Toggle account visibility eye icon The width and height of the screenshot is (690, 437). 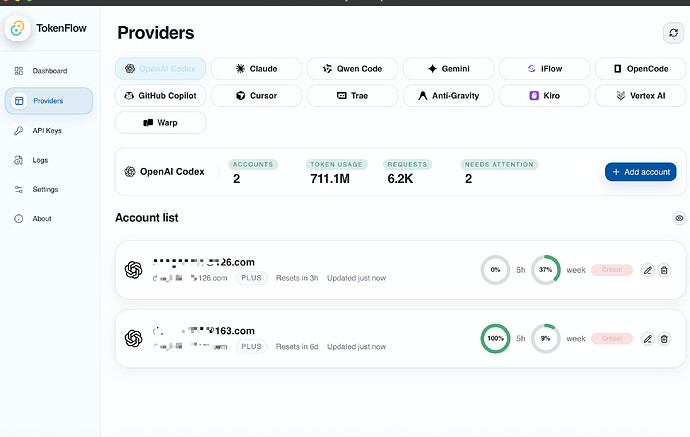tap(679, 218)
